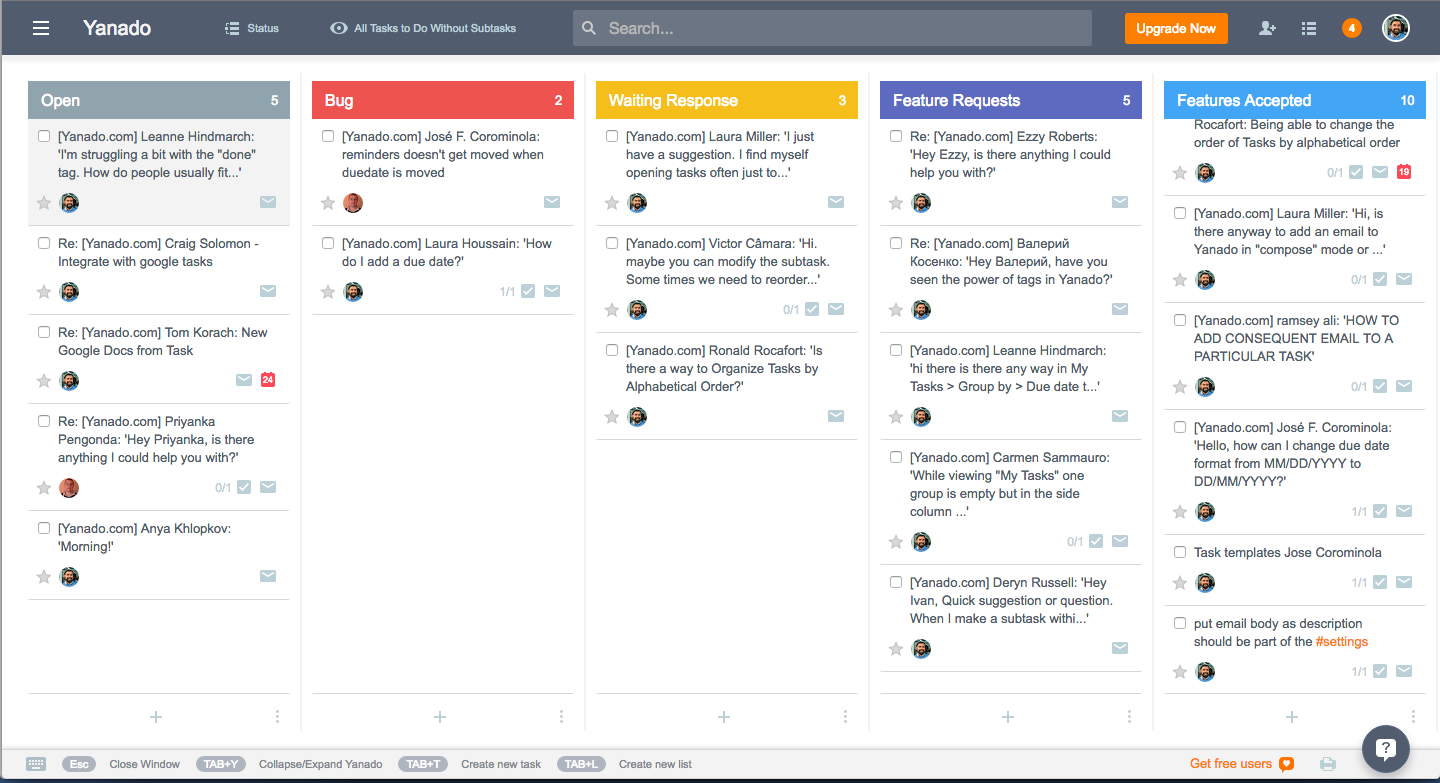1440x783 pixels.
Task: Open subtasks 0/1 icon on Priyanka Pengonda task
Action: click(x=244, y=487)
